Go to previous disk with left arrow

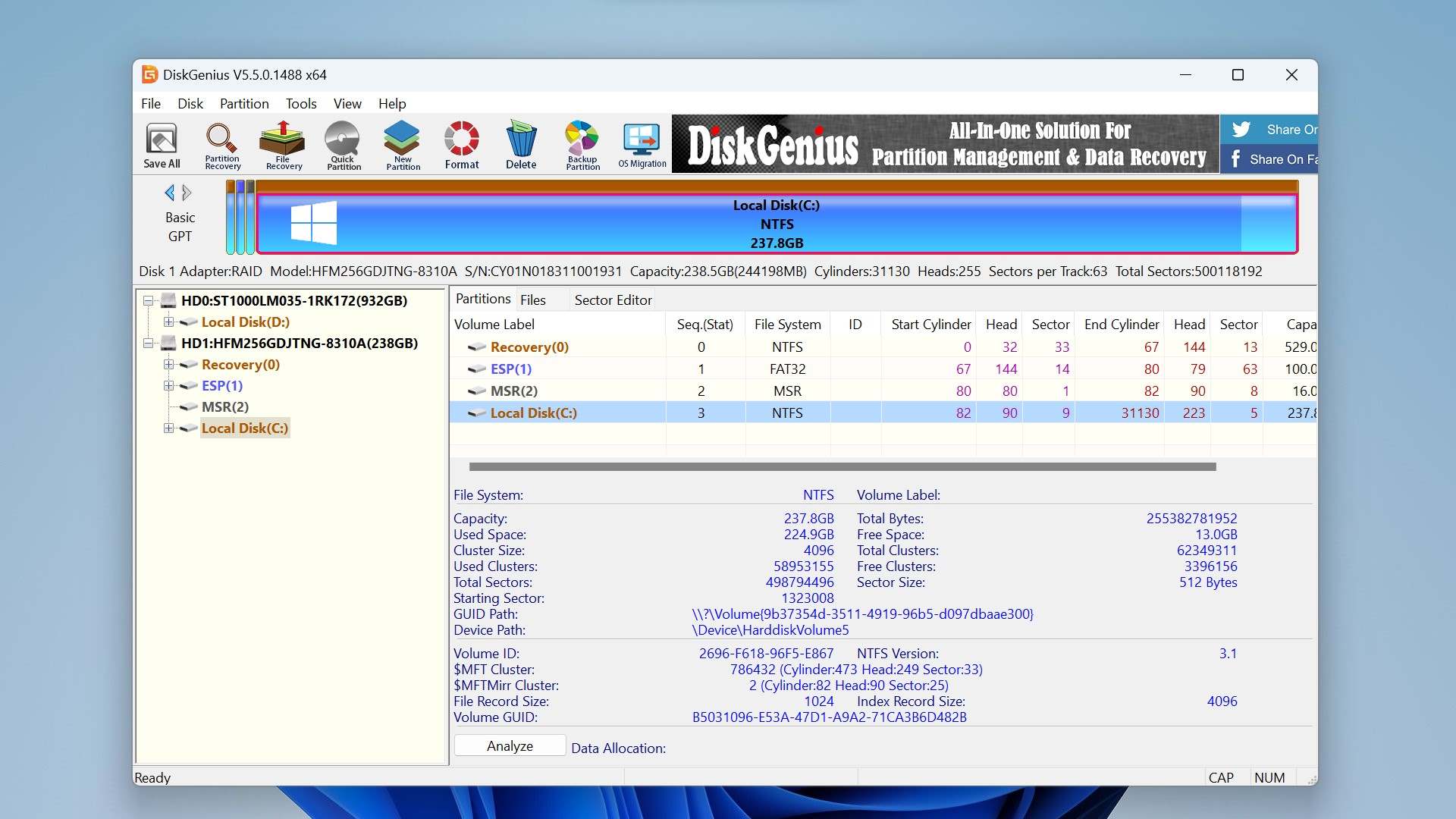coord(169,193)
